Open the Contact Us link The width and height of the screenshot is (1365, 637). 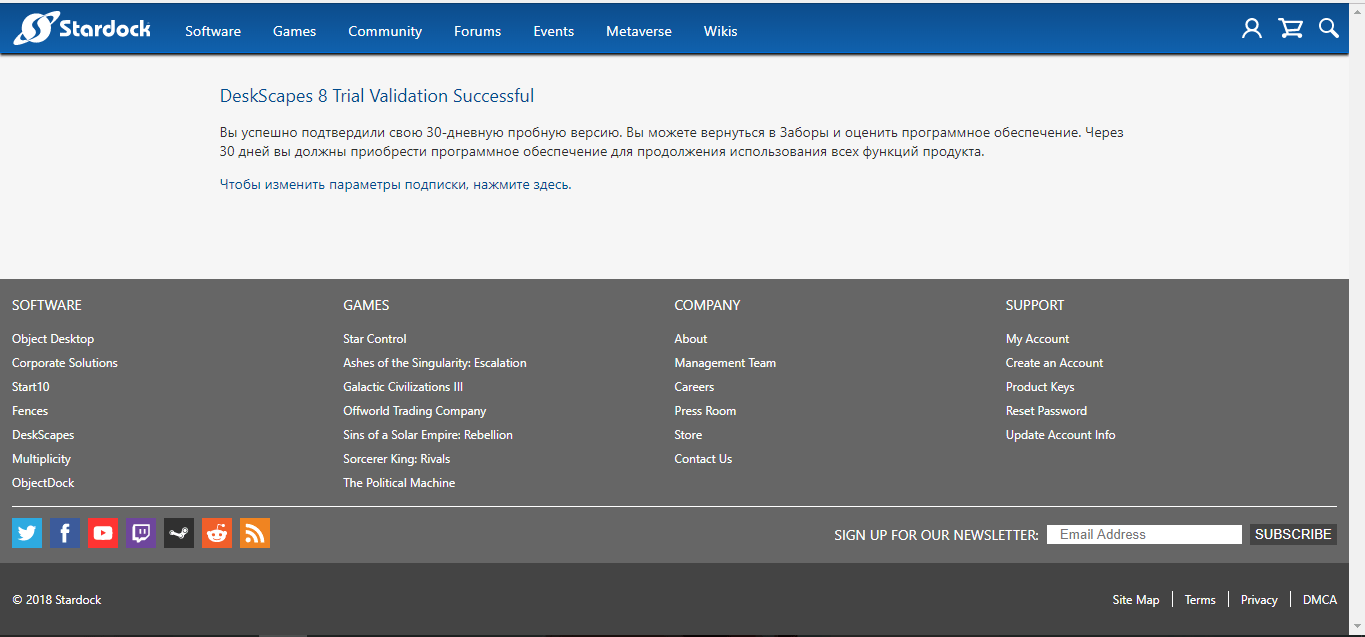pos(703,459)
